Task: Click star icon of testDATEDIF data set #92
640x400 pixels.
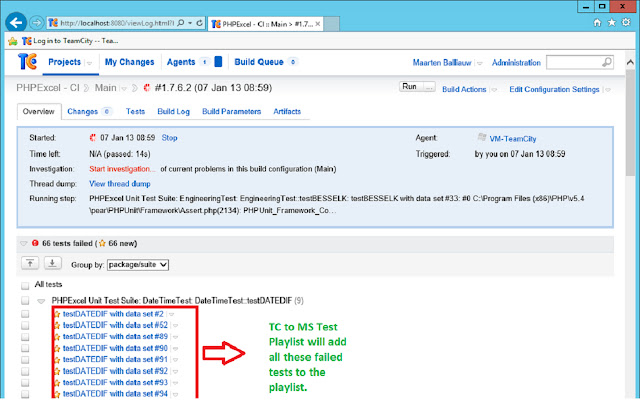Action: (57, 371)
